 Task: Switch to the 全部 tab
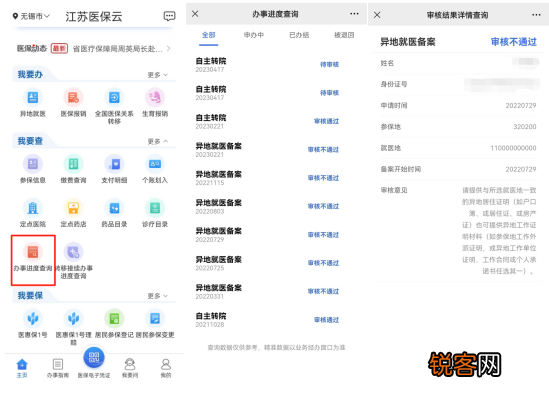tap(209, 35)
